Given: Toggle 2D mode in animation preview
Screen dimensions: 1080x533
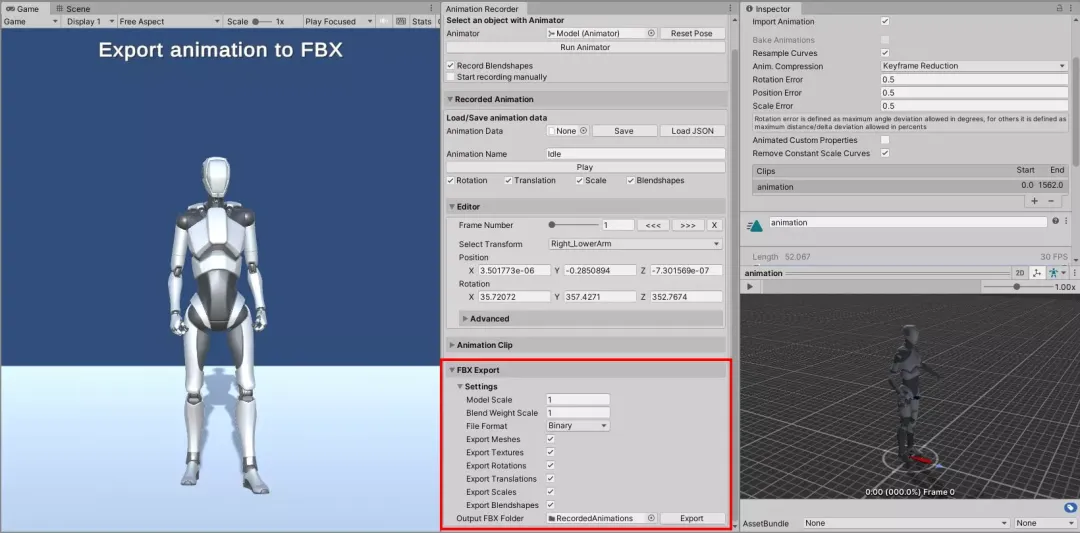Looking at the screenshot, I should pyautogui.click(x=1020, y=273).
